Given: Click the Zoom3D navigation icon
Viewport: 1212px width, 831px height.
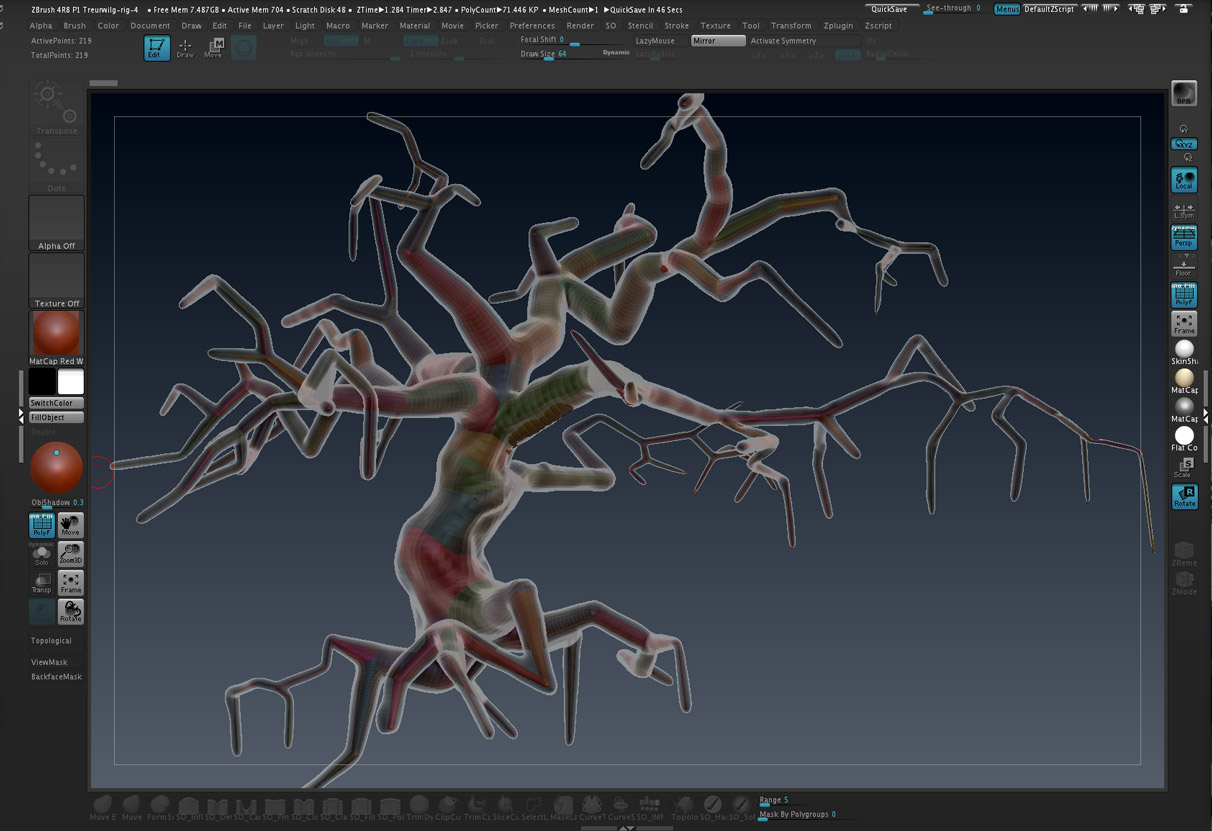Looking at the screenshot, I should (70, 553).
